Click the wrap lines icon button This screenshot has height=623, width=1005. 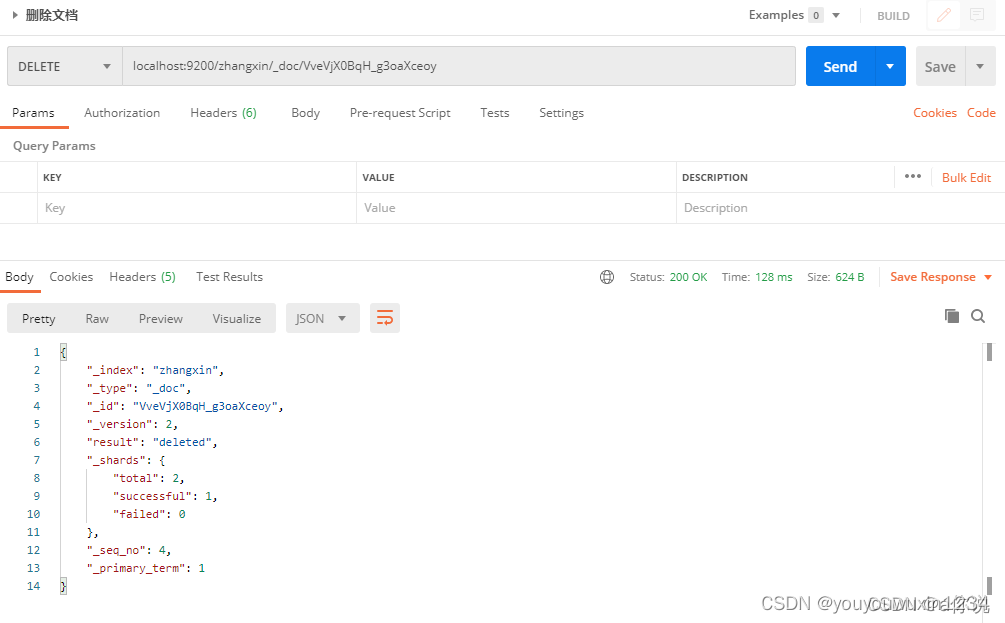385,318
